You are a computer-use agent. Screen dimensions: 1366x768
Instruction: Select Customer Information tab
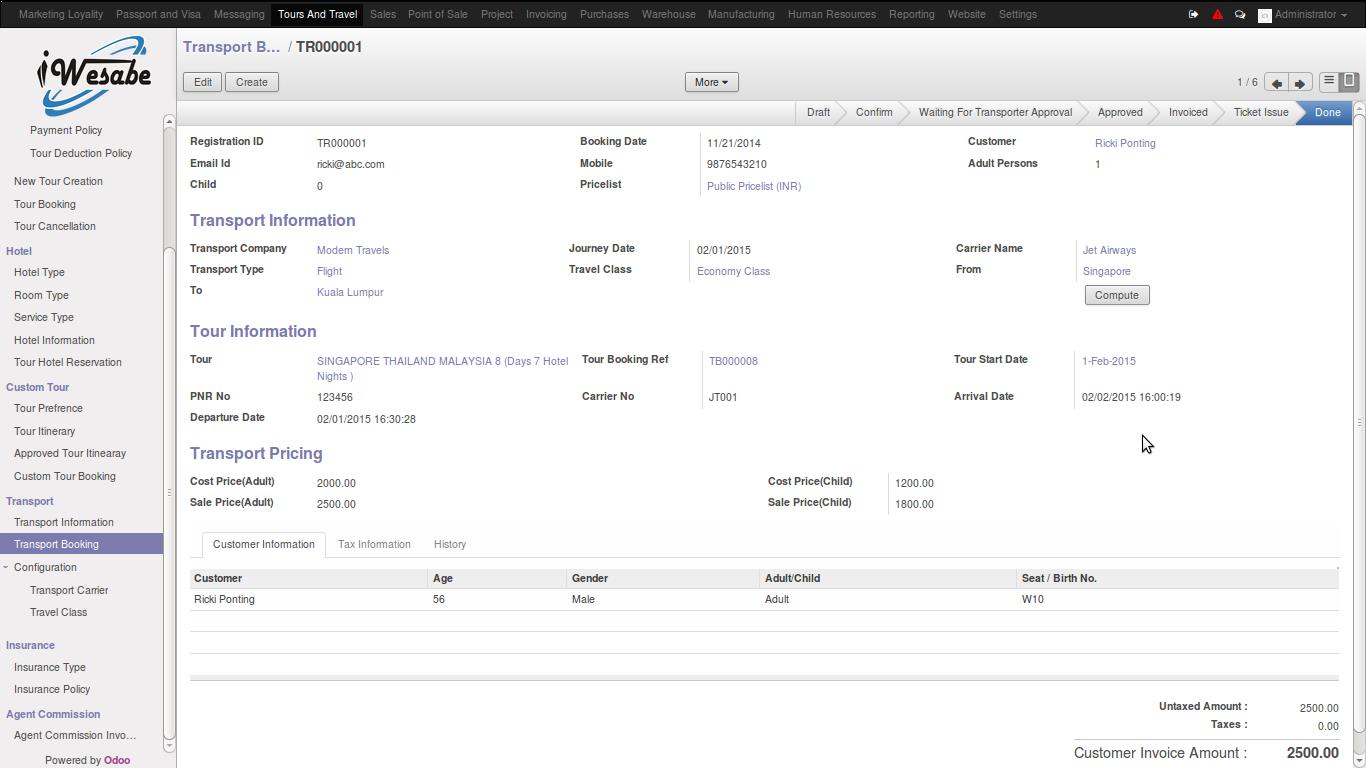coord(263,545)
